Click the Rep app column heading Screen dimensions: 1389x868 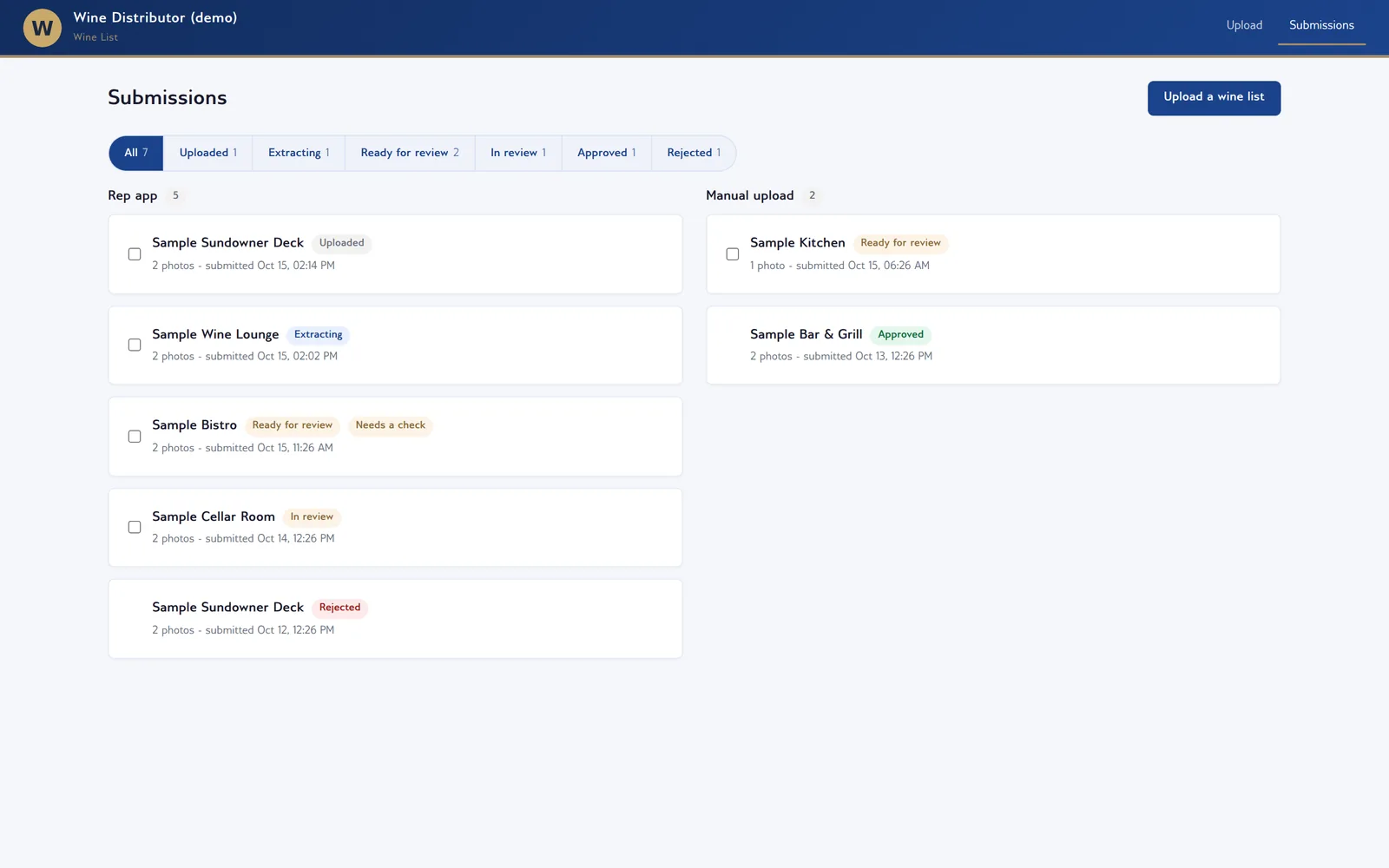point(133,195)
